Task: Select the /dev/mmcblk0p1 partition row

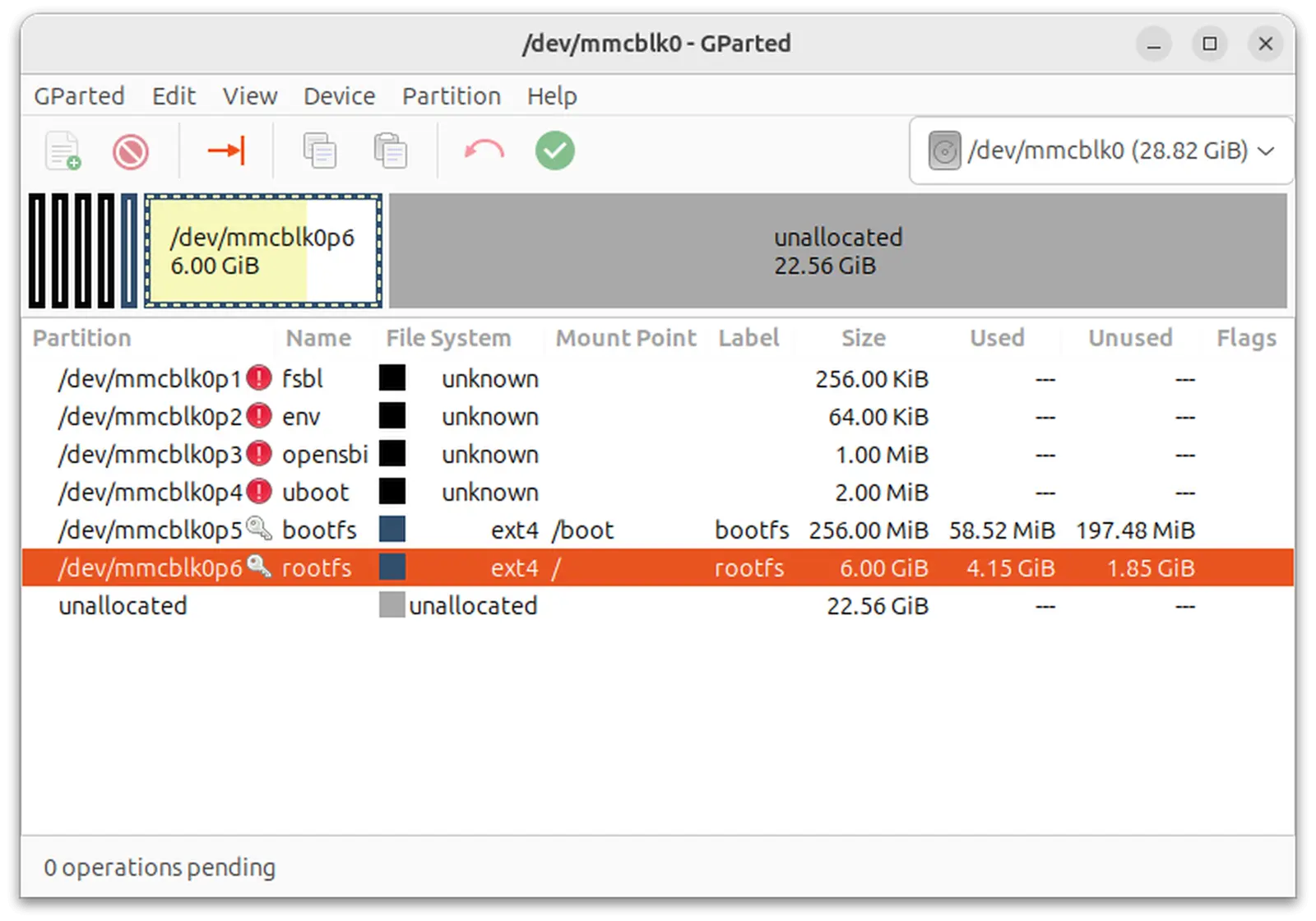Action: pos(658,378)
